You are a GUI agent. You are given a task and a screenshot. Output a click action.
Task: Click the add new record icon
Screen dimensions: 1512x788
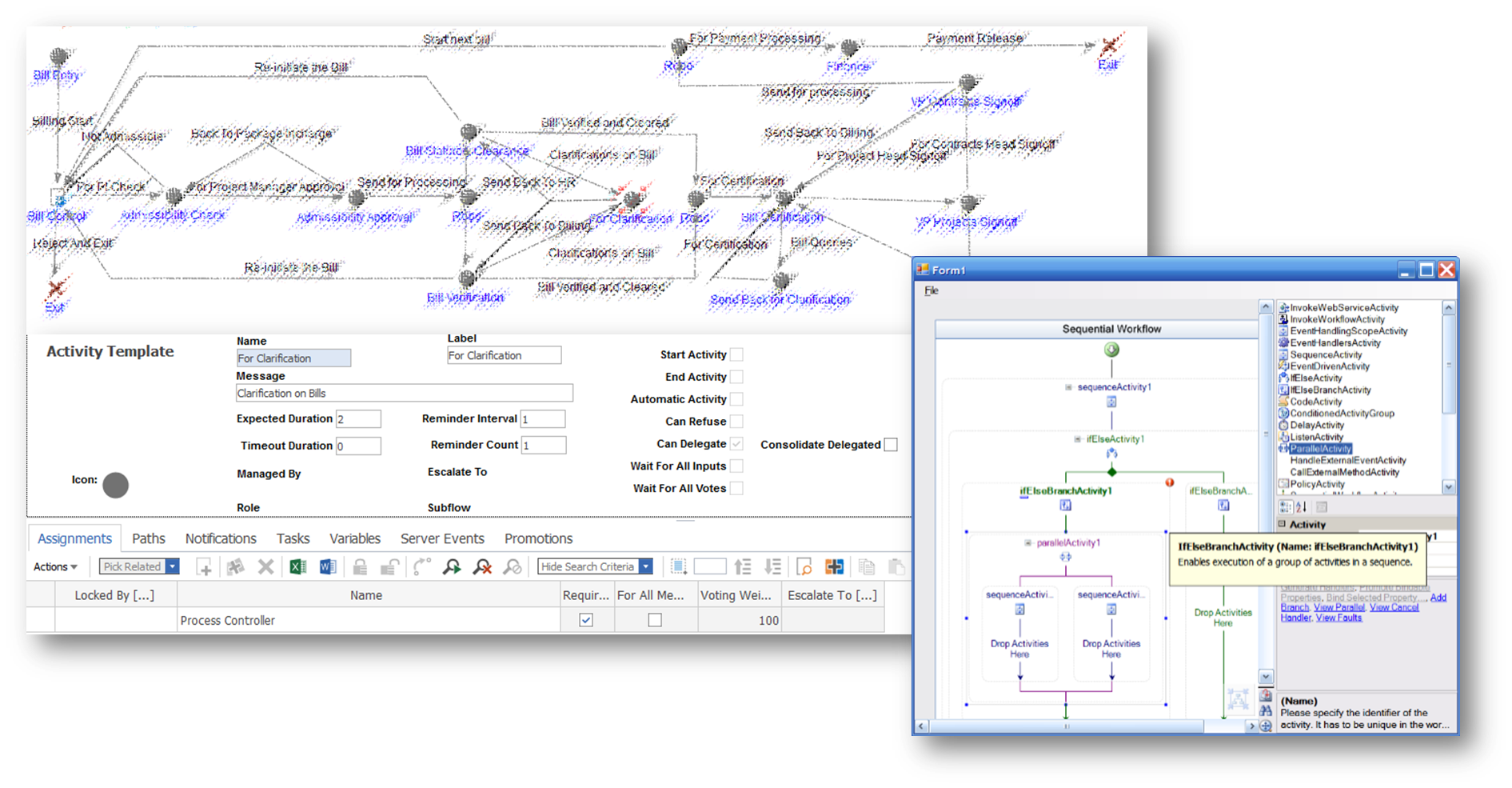tap(204, 567)
